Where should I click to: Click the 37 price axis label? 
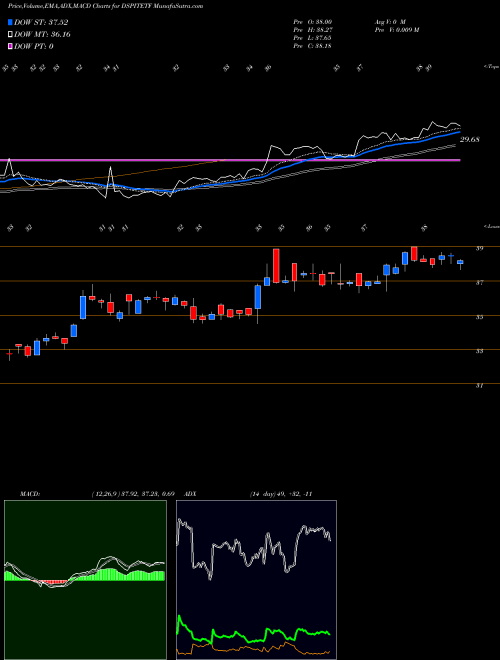pyautogui.click(x=479, y=283)
